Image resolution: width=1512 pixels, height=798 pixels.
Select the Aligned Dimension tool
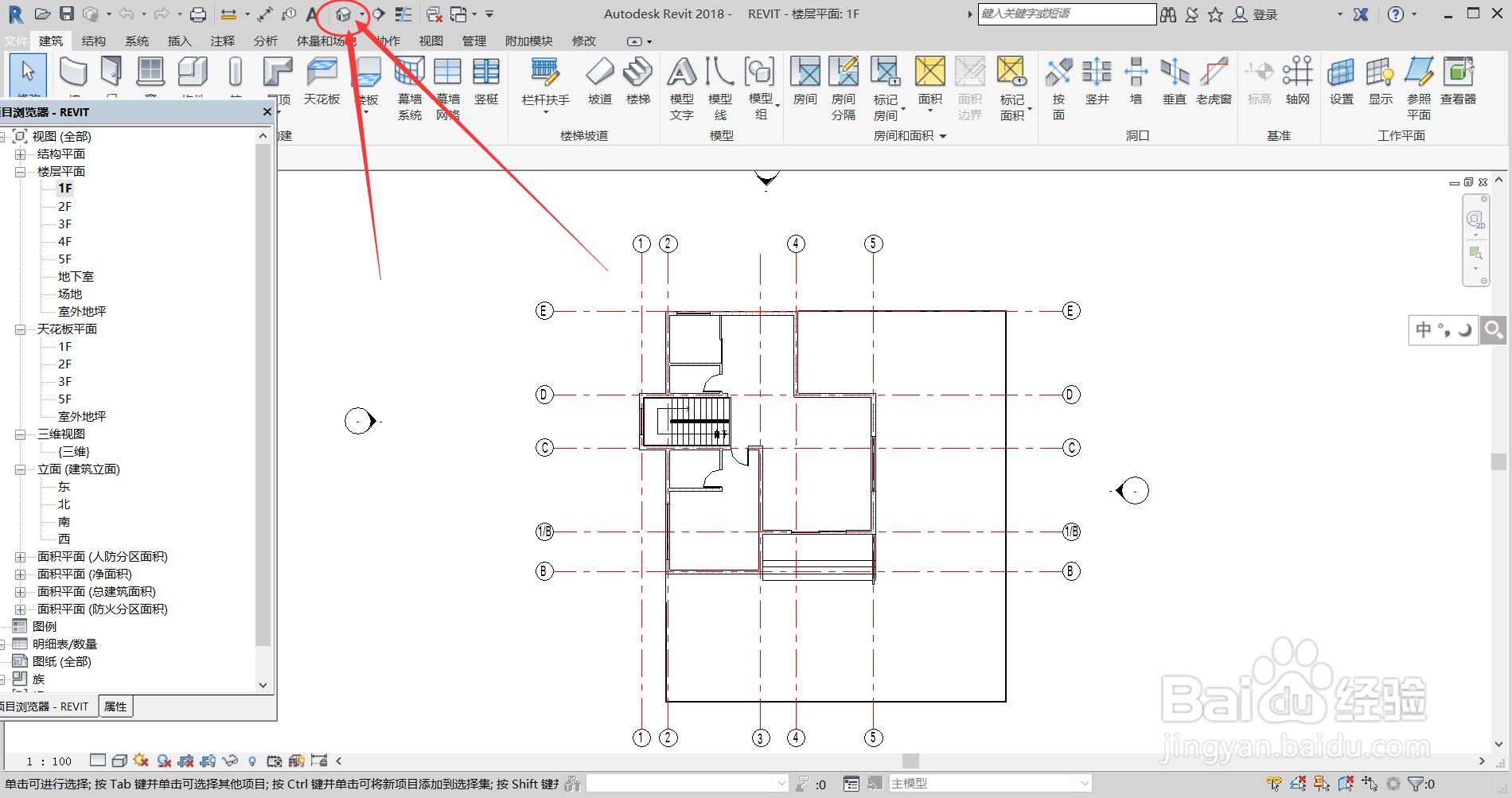click(265, 14)
